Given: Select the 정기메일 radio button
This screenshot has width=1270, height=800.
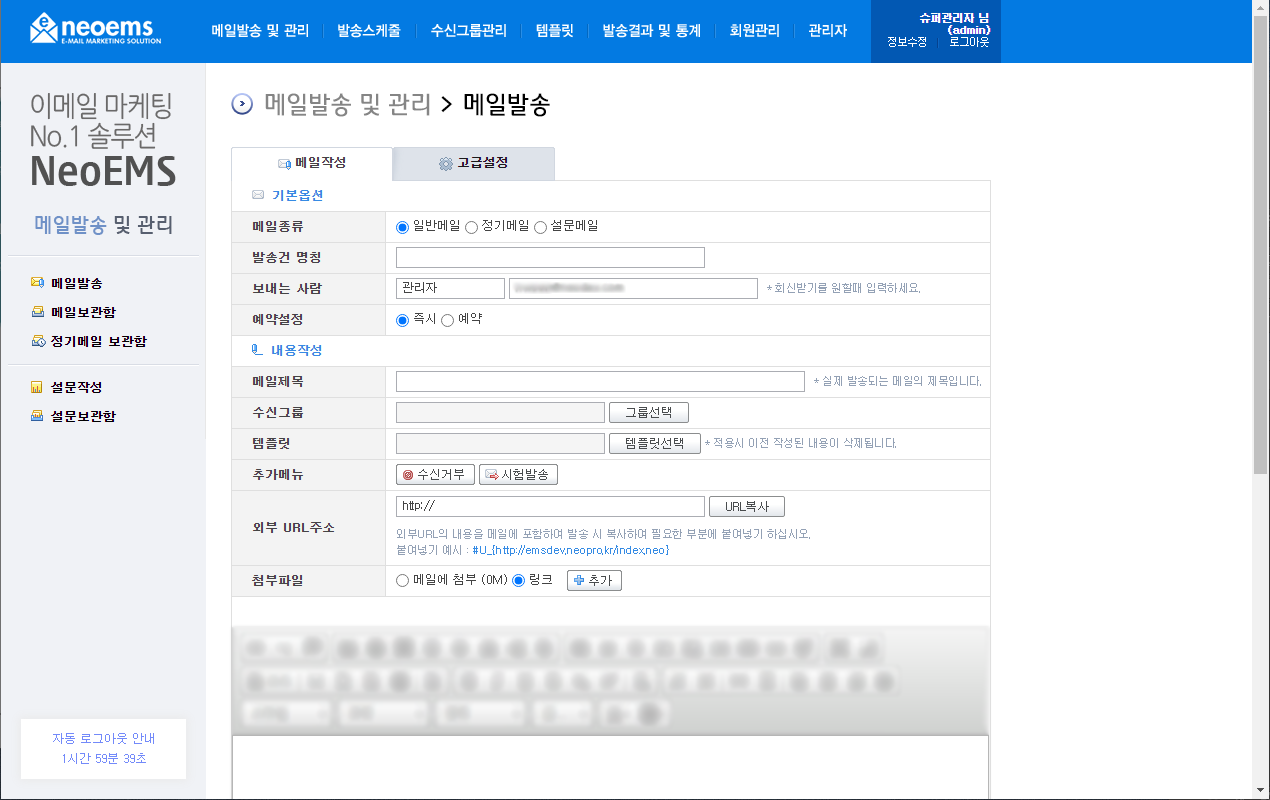Looking at the screenshot, I should click(472, 228).
